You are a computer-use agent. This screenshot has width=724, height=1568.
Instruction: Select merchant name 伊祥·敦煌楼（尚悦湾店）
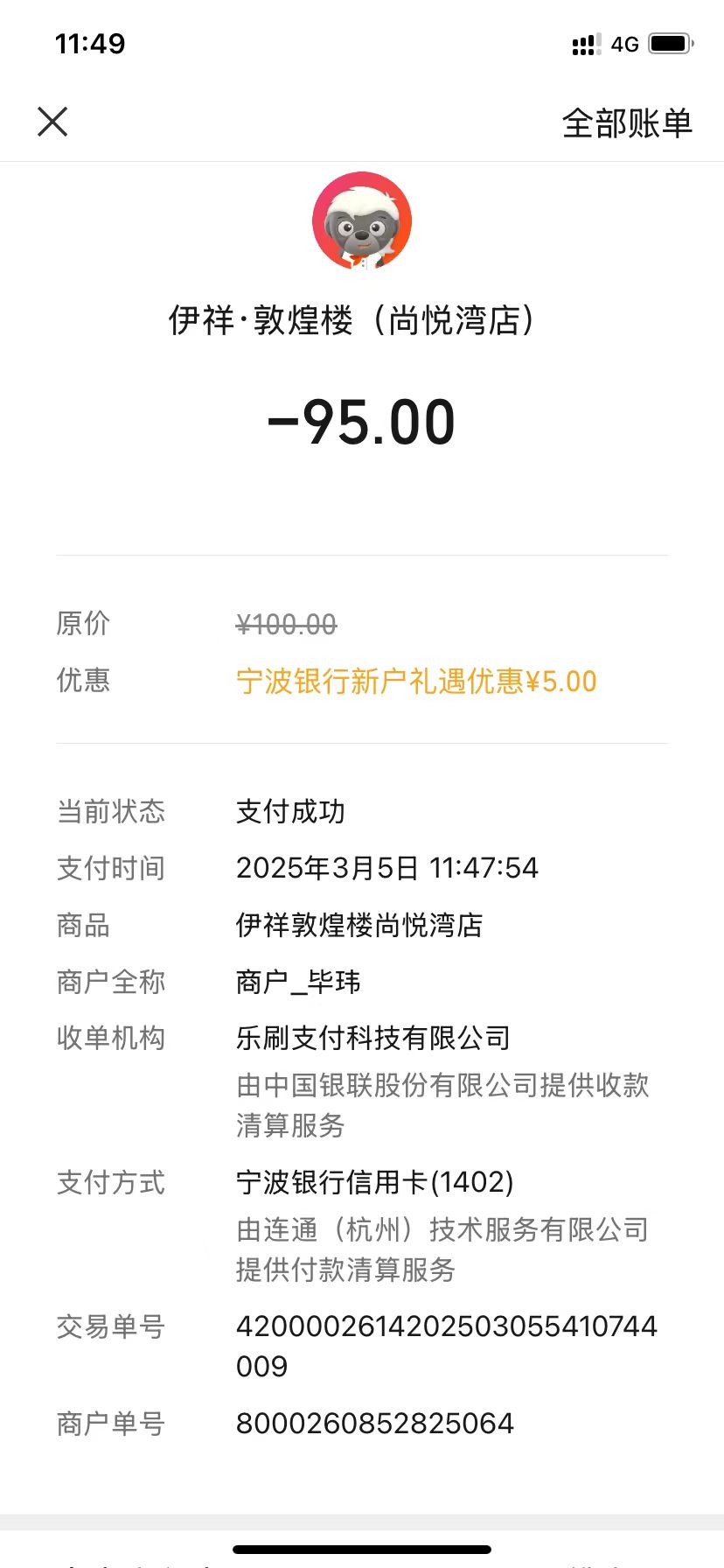tap(352, 320)
